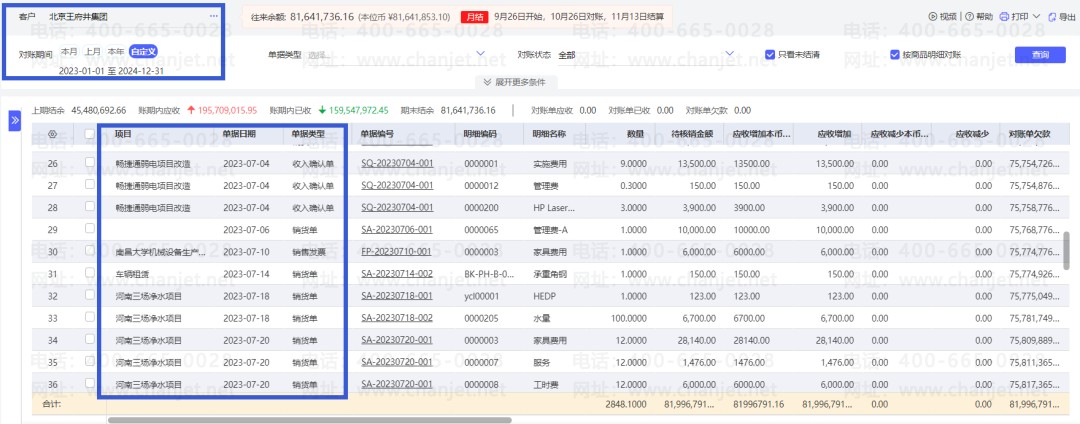
Task: Open document link FP-20230710-001
Action: click(x=396, y=251)
